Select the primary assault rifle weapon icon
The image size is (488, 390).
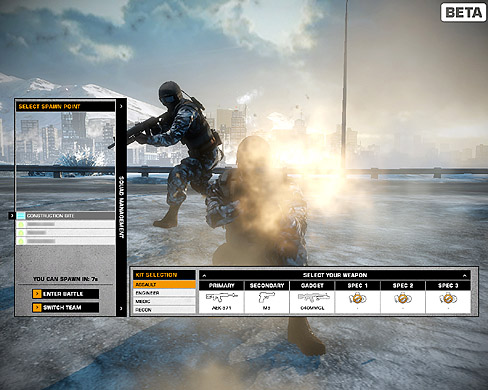pyautogui.click(x=221, y=297)
